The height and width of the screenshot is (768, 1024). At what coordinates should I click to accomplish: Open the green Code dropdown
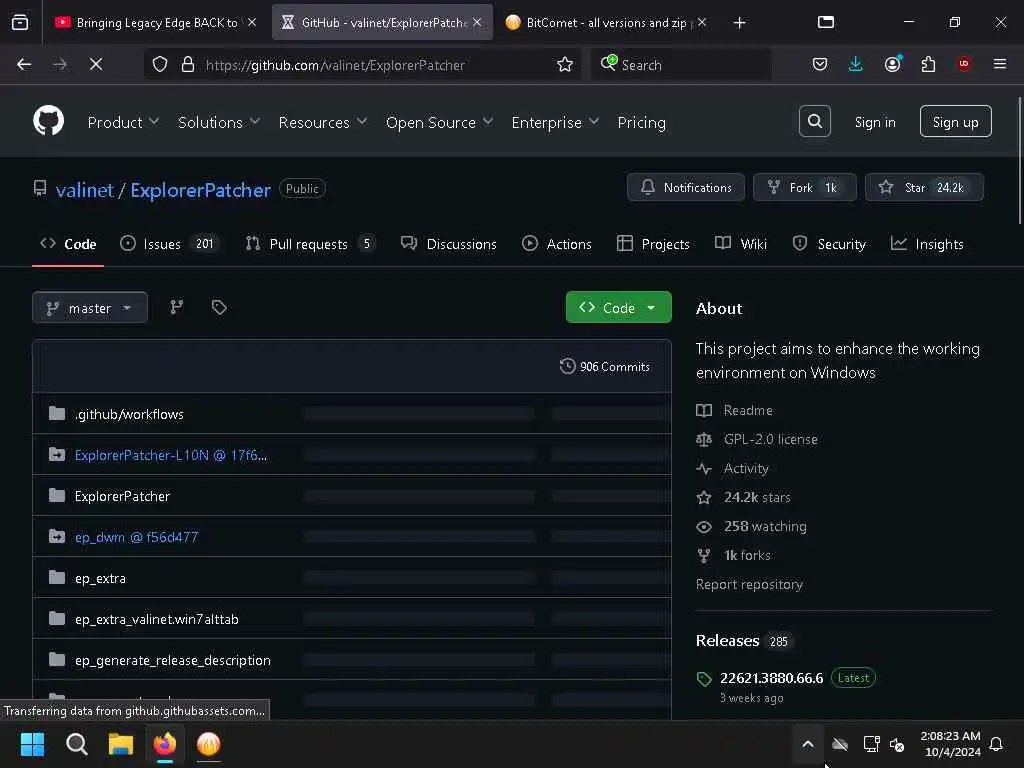[x=618, y=308]
